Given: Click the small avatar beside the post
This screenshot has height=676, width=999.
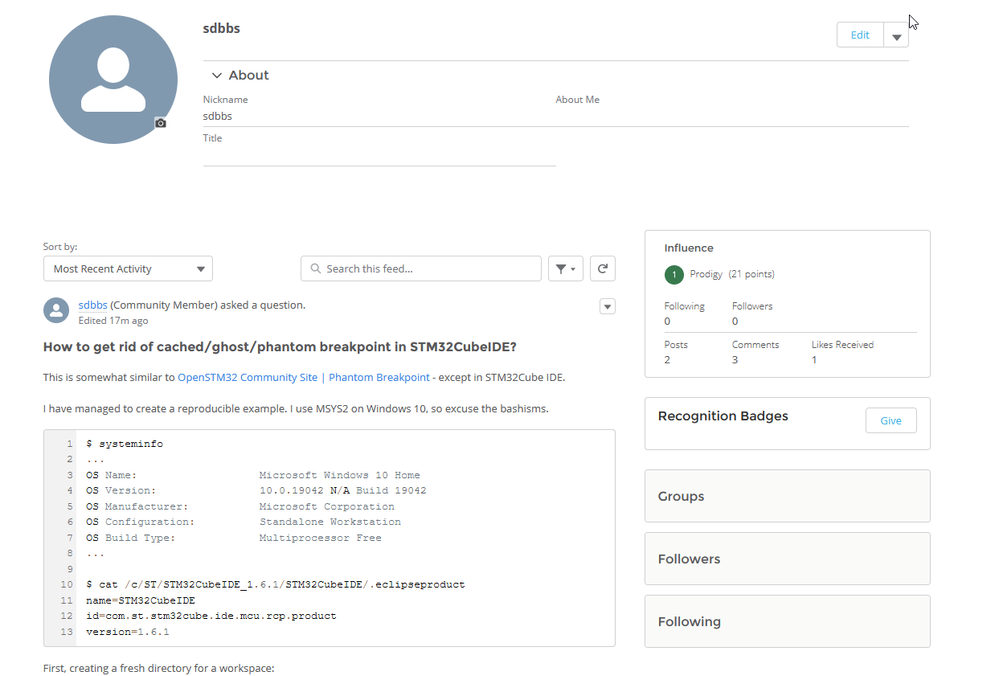Looking at the screenshot, I should click(56, 310).
